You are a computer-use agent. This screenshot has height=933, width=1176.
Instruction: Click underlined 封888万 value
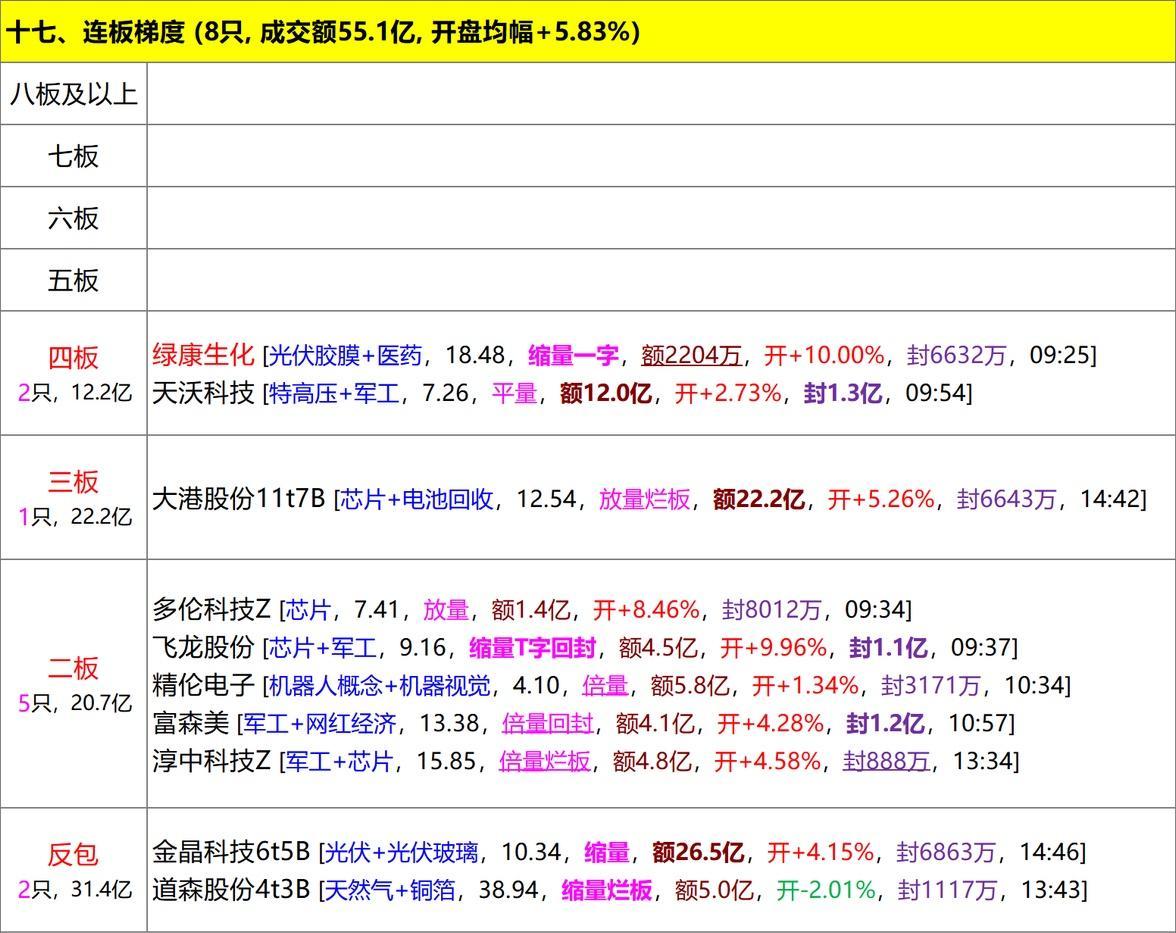tap(886, 761)
